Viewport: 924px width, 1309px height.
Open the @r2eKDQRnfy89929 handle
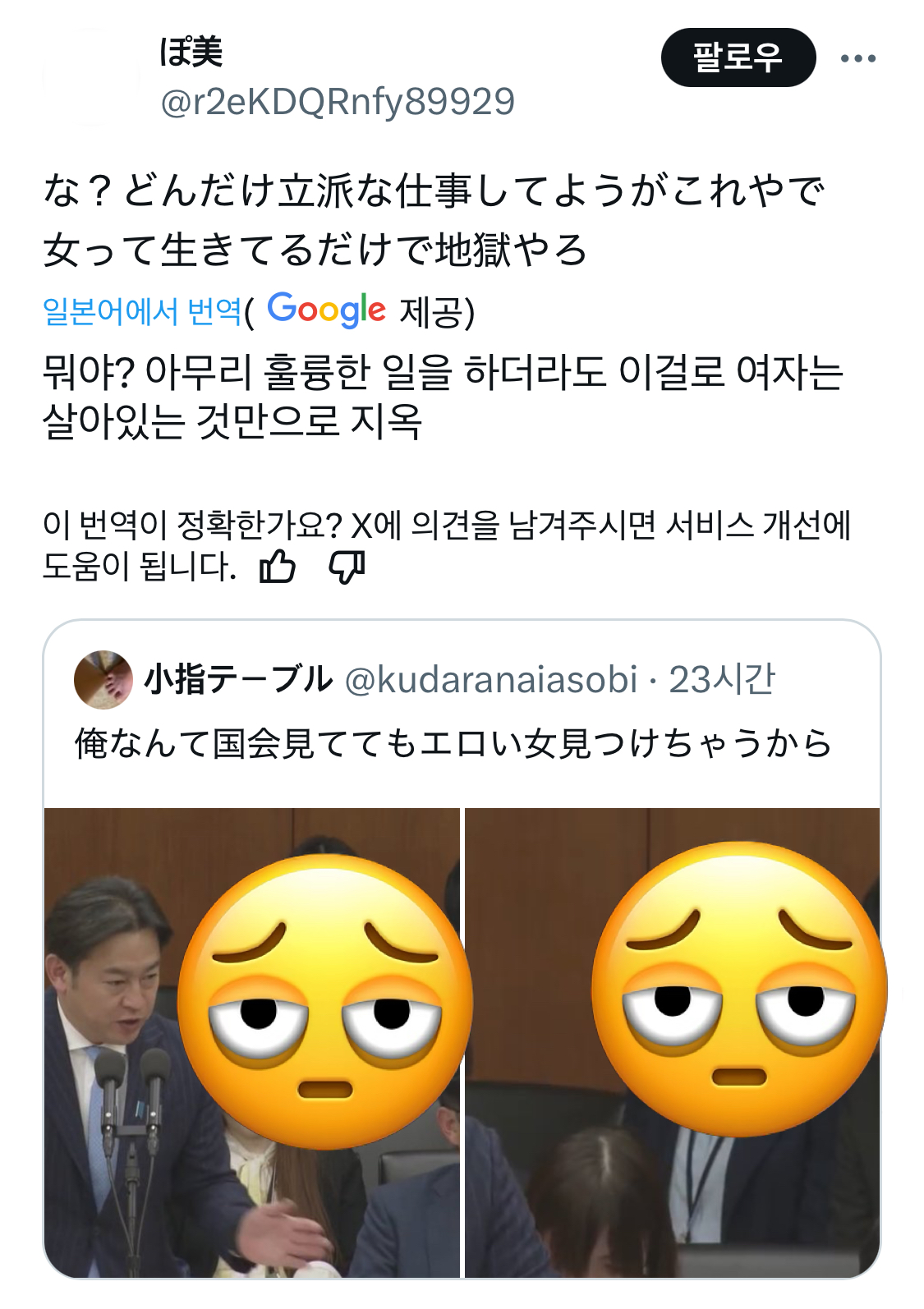338,102
